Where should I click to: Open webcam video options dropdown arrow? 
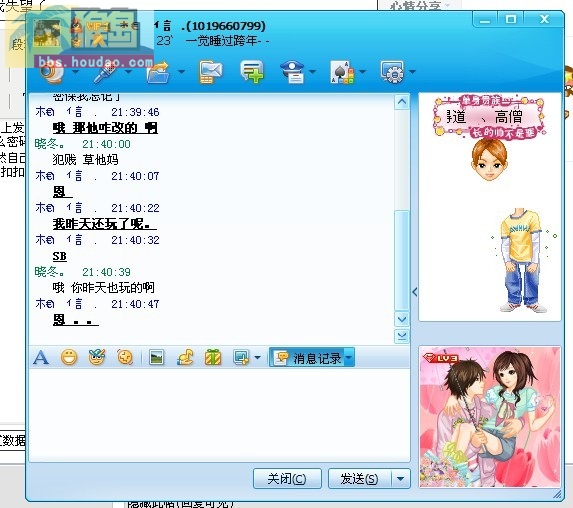[x=76, y=72]
